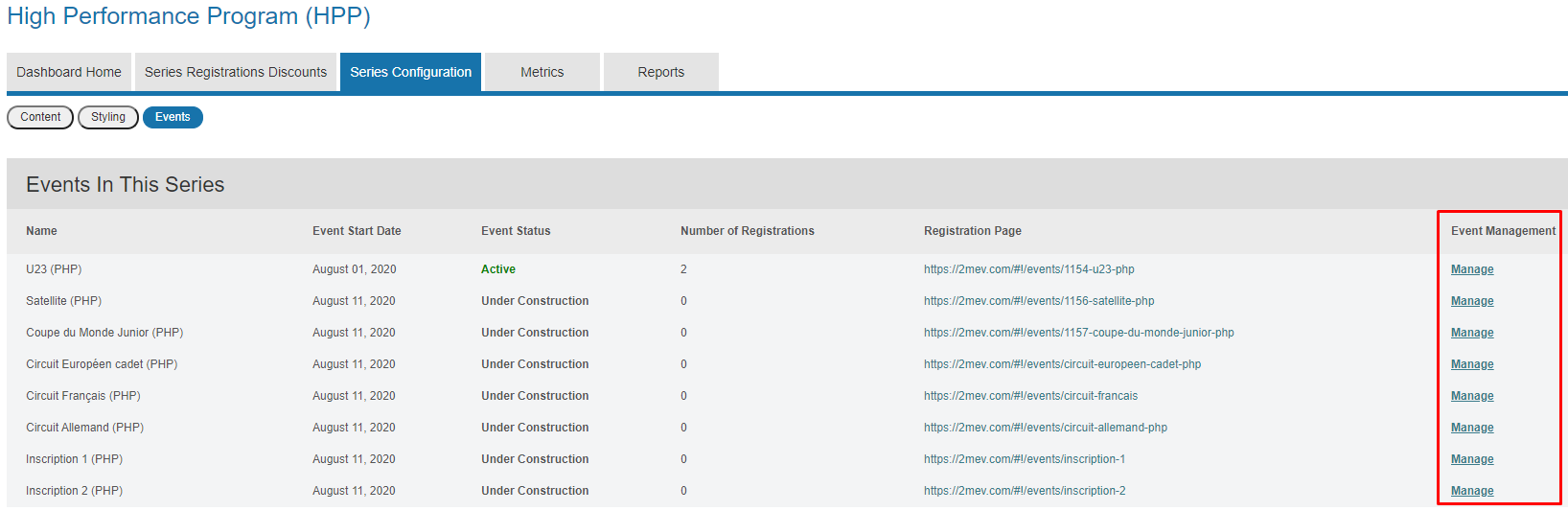
Task: Open the U23 registration page URL
Action: 1028,269
